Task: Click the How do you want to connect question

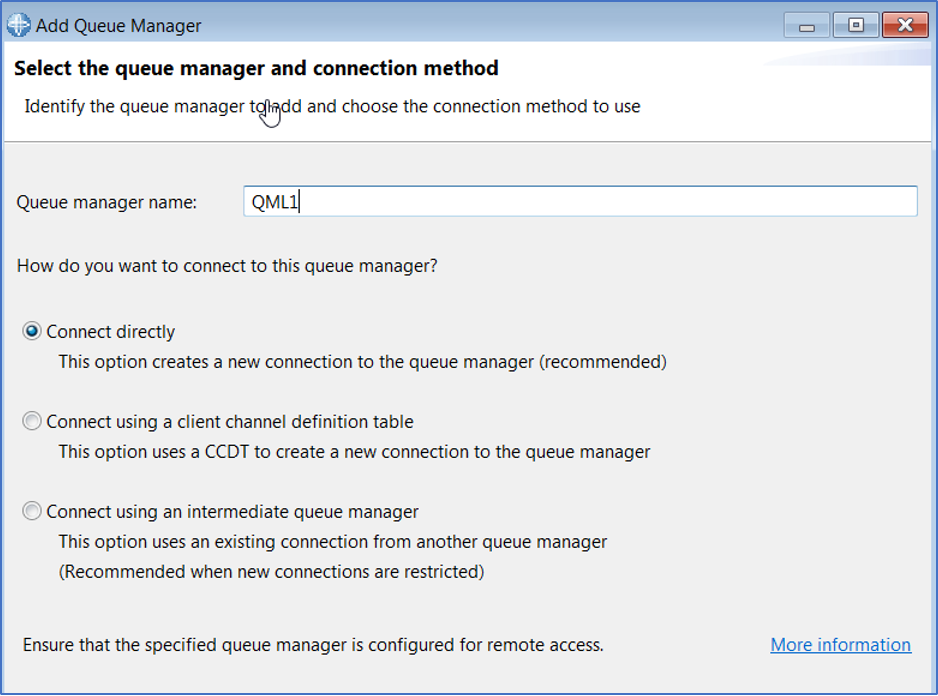Action: click(x=227, y=267)
